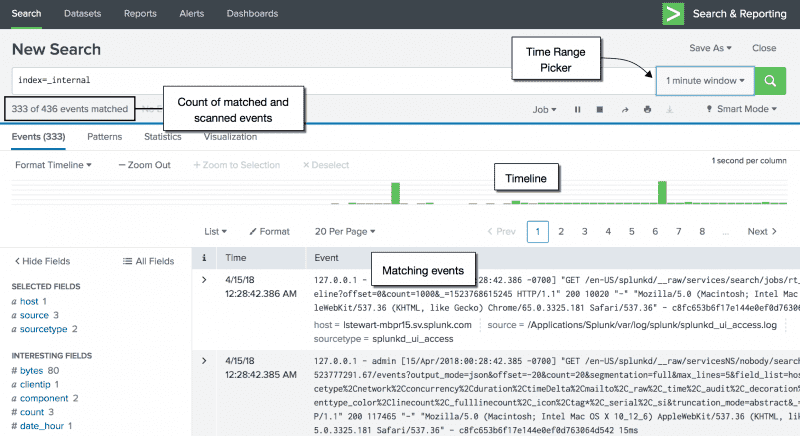Click the search query input field

click(334, 81)
